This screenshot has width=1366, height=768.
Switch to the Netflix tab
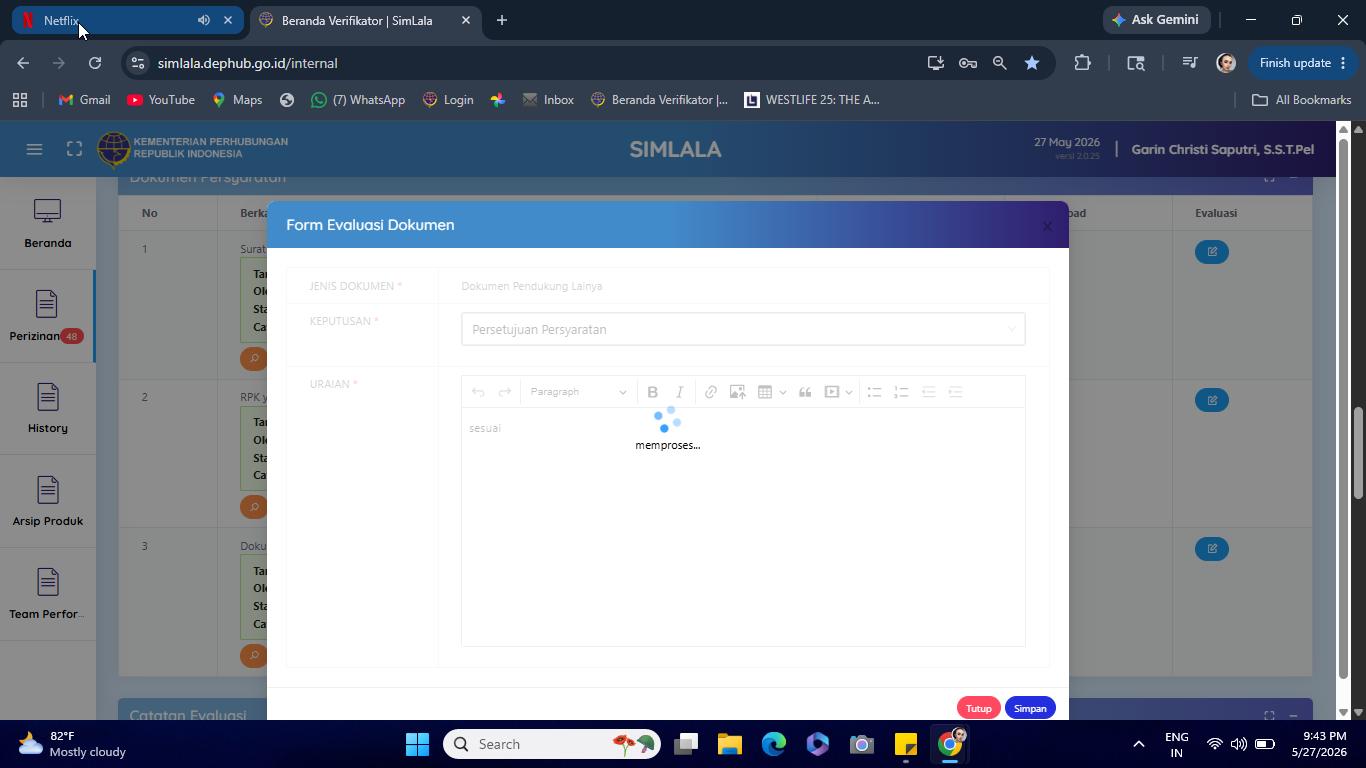coord(110,20)
